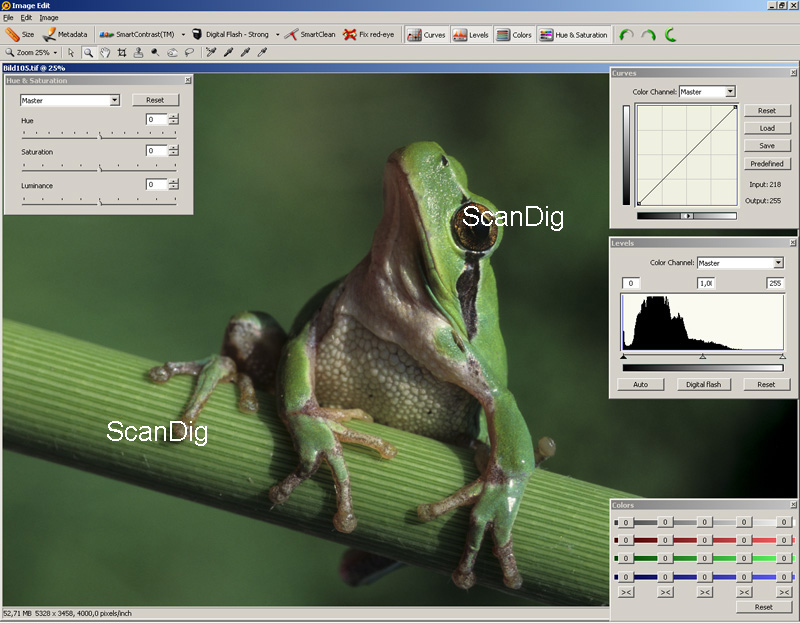Open Predefined curves
800x624 pixels.
(767, 164)
